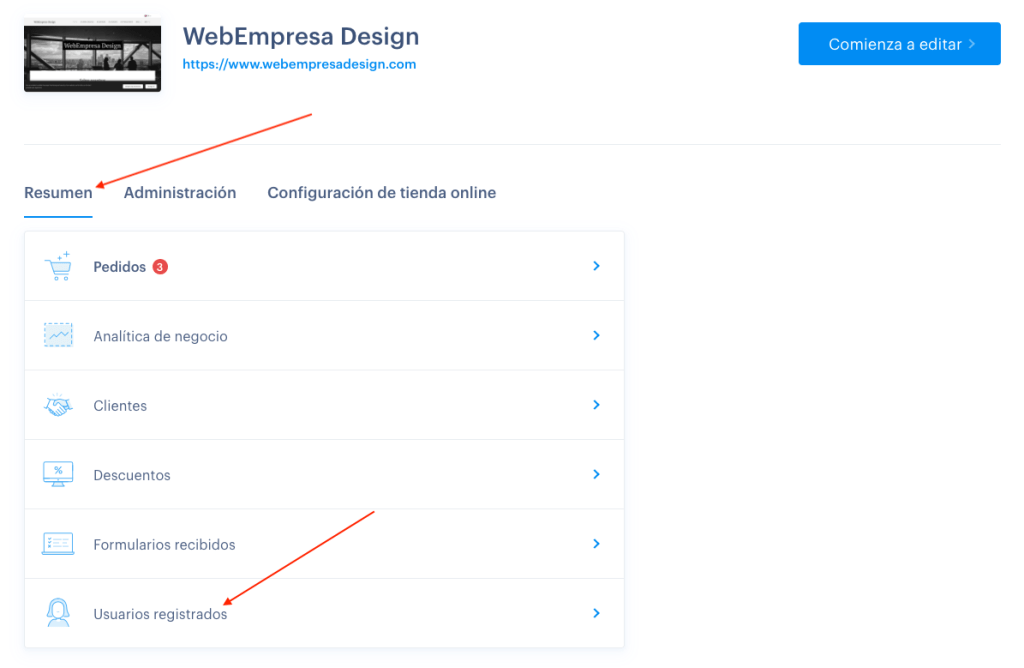Click the red 3 badge on Pedidos
The width and height of the screenshot is (1024, 668).
(160, 266)
